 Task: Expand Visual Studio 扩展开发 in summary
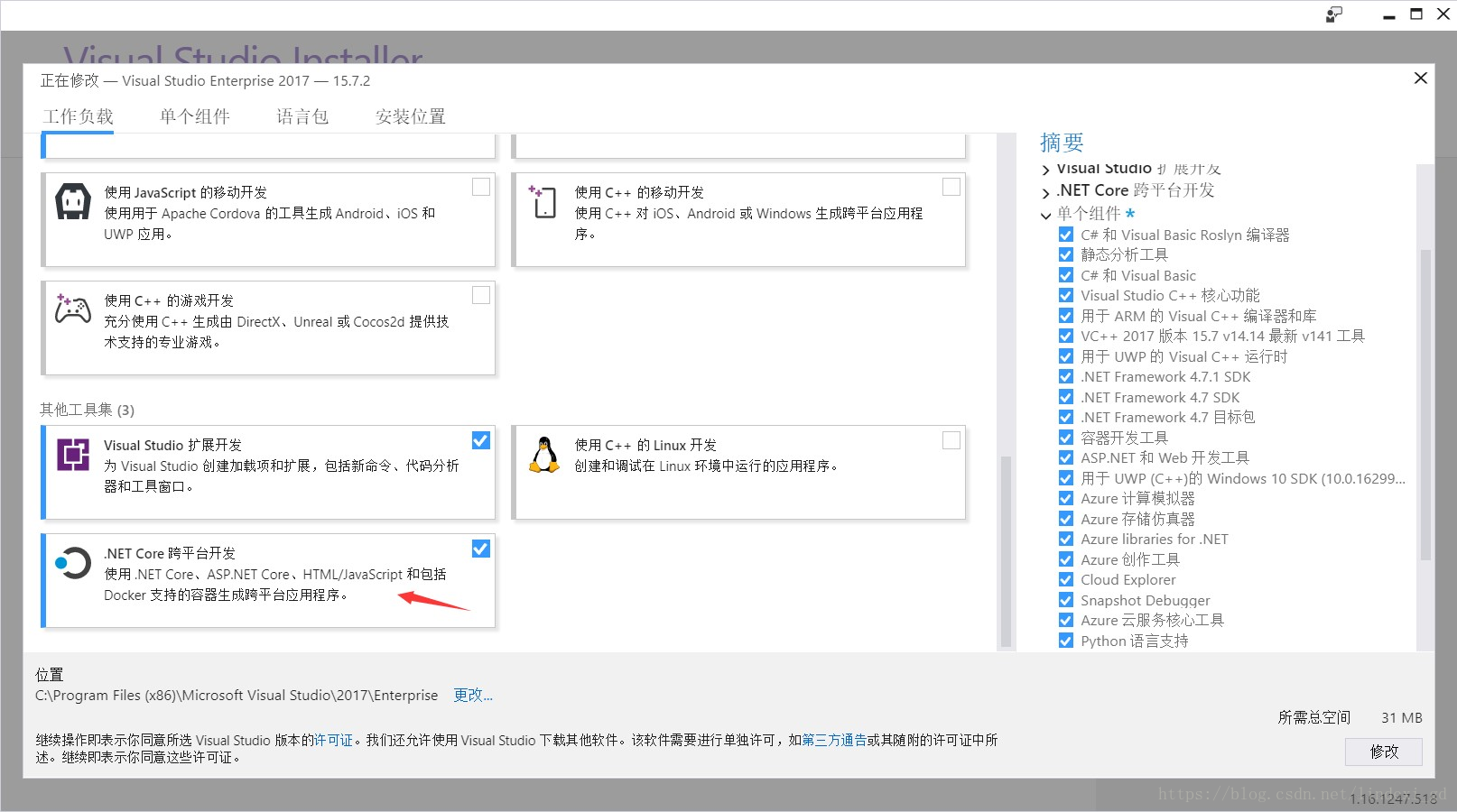1045,170
